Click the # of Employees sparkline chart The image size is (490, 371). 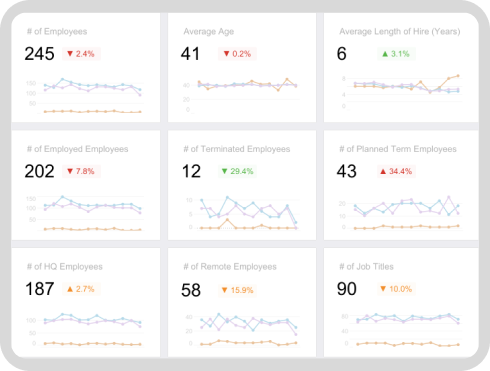click(85, 96)
